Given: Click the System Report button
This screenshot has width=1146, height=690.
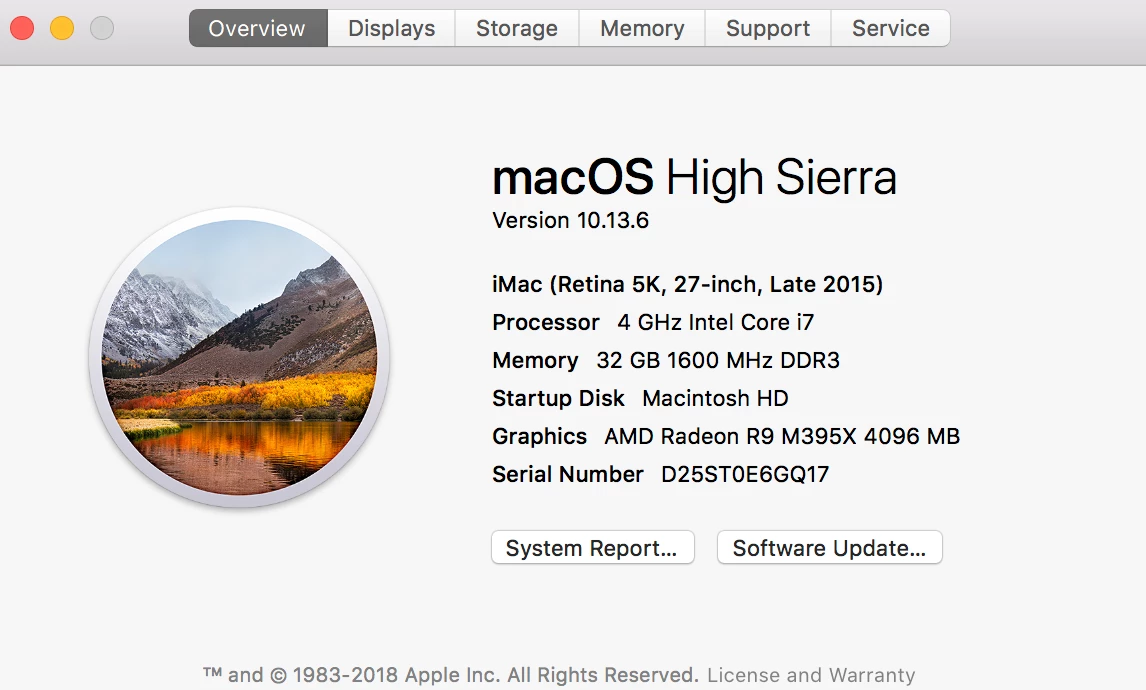Looking at the screenshot, I should 592,548.
